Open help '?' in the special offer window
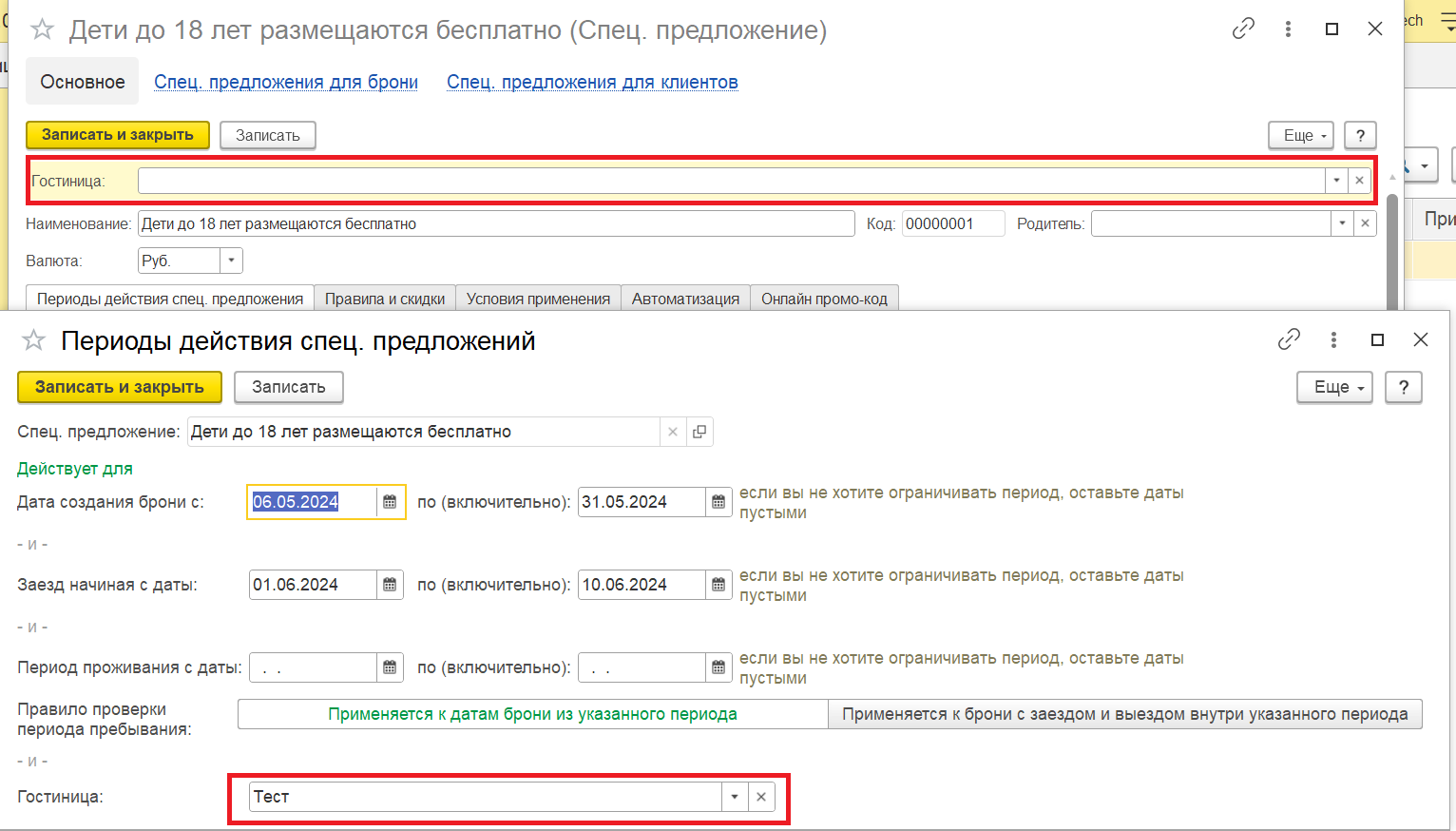Screen dimensions: 1456x831 pos(1360,135)
